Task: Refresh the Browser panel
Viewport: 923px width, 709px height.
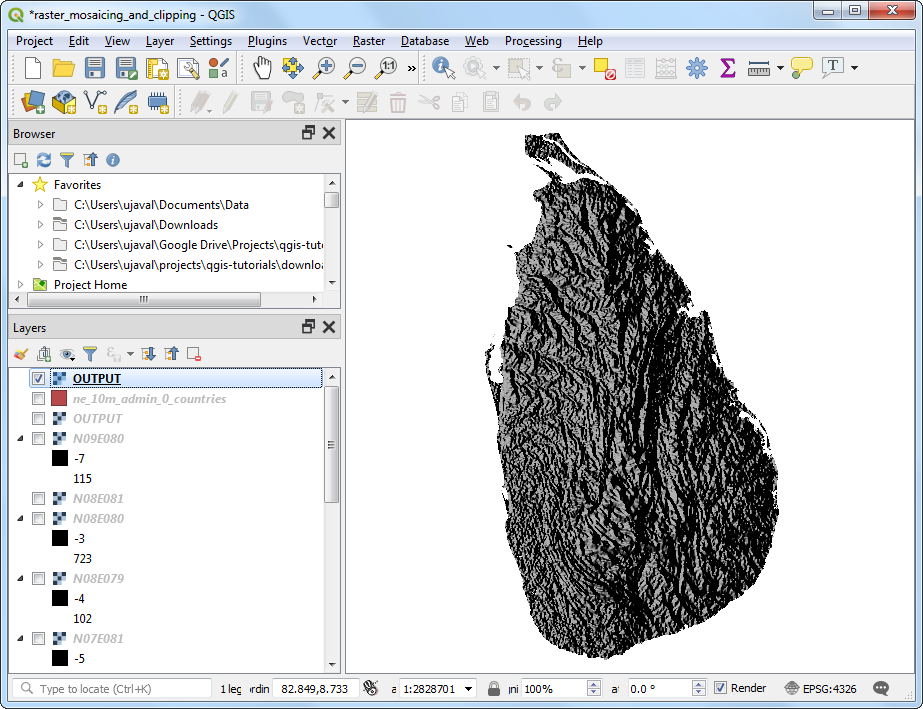Action: click(x=43, y=160)
